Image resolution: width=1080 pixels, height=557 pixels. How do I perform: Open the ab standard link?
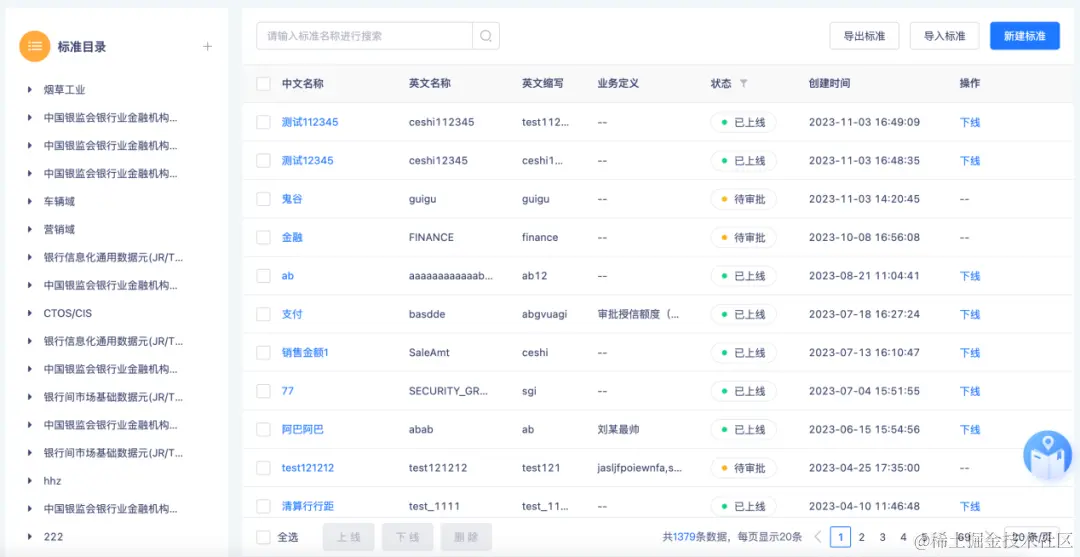pyautogui.click(x=288, y=276)
